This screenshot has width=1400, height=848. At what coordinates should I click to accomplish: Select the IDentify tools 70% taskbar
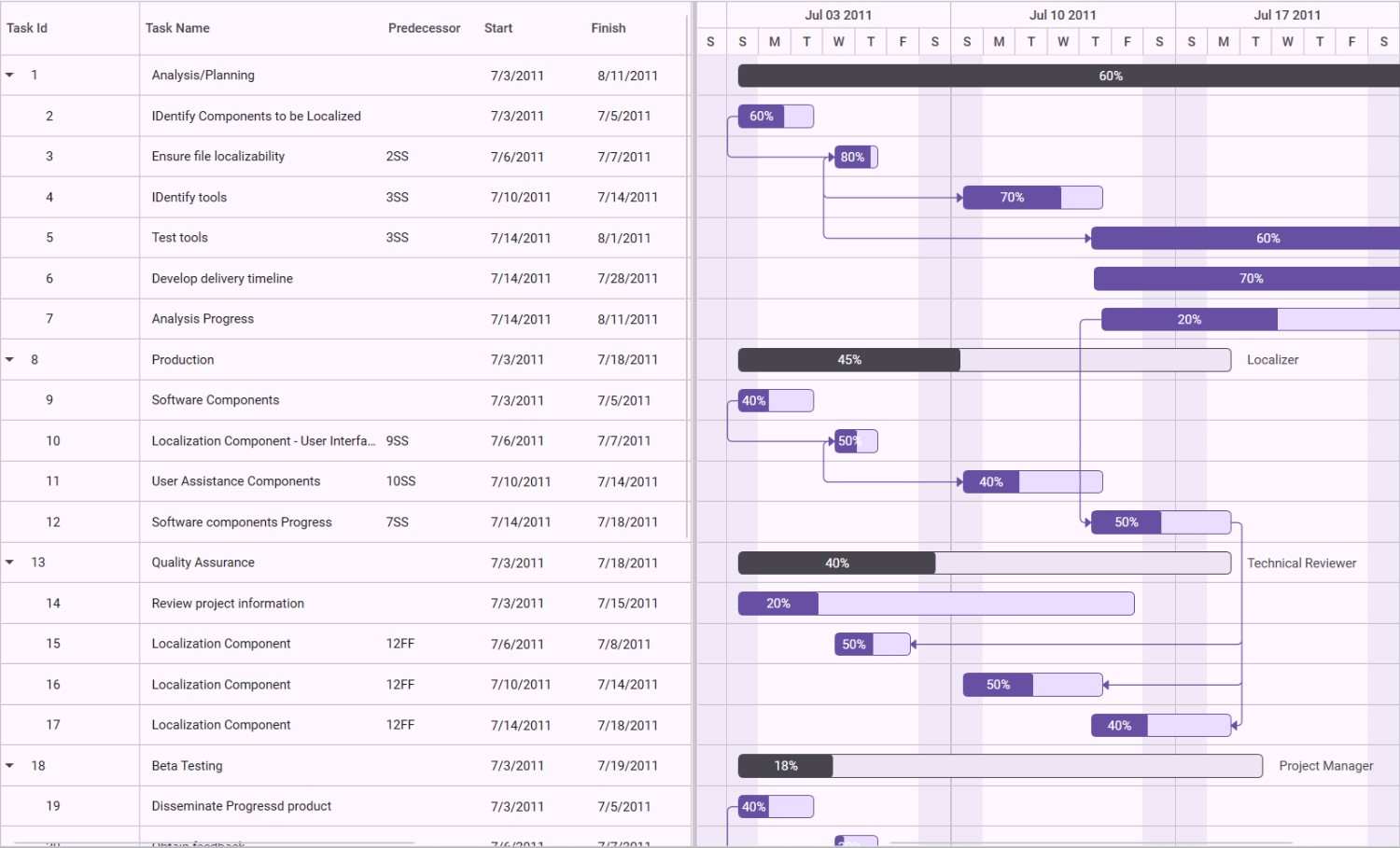coord(1032,198)
